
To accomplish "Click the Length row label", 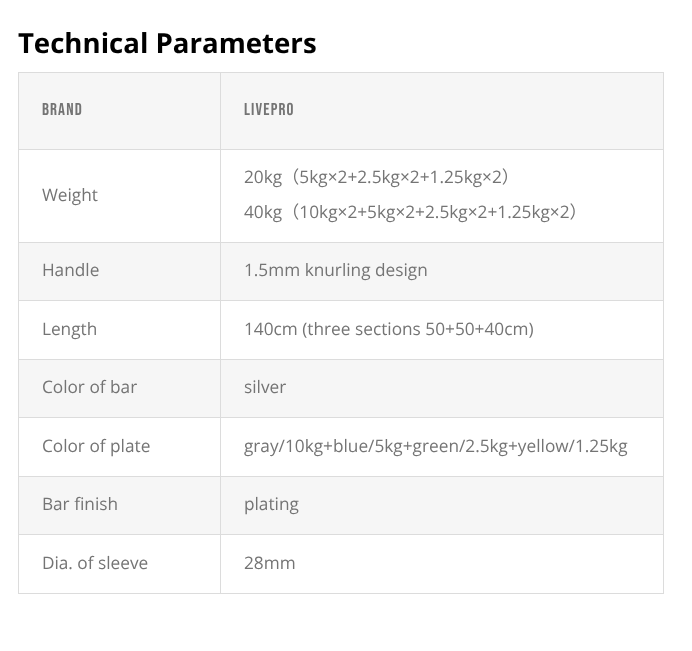I will (69, 329).
